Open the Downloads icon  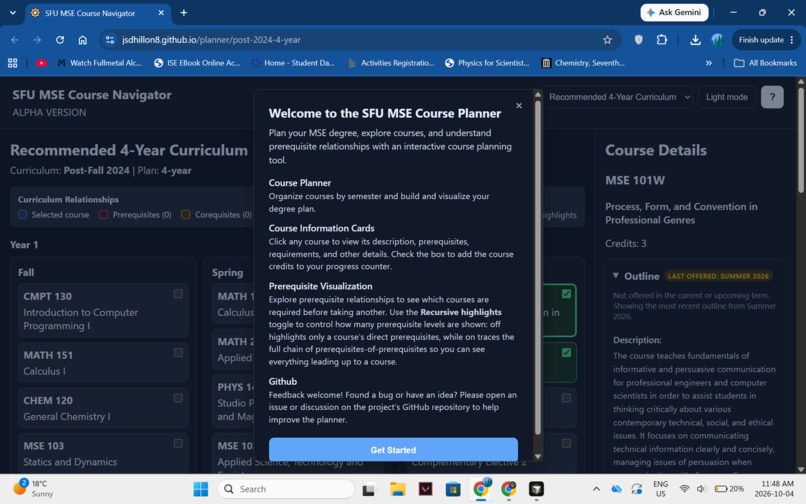(x=695, y=40)
